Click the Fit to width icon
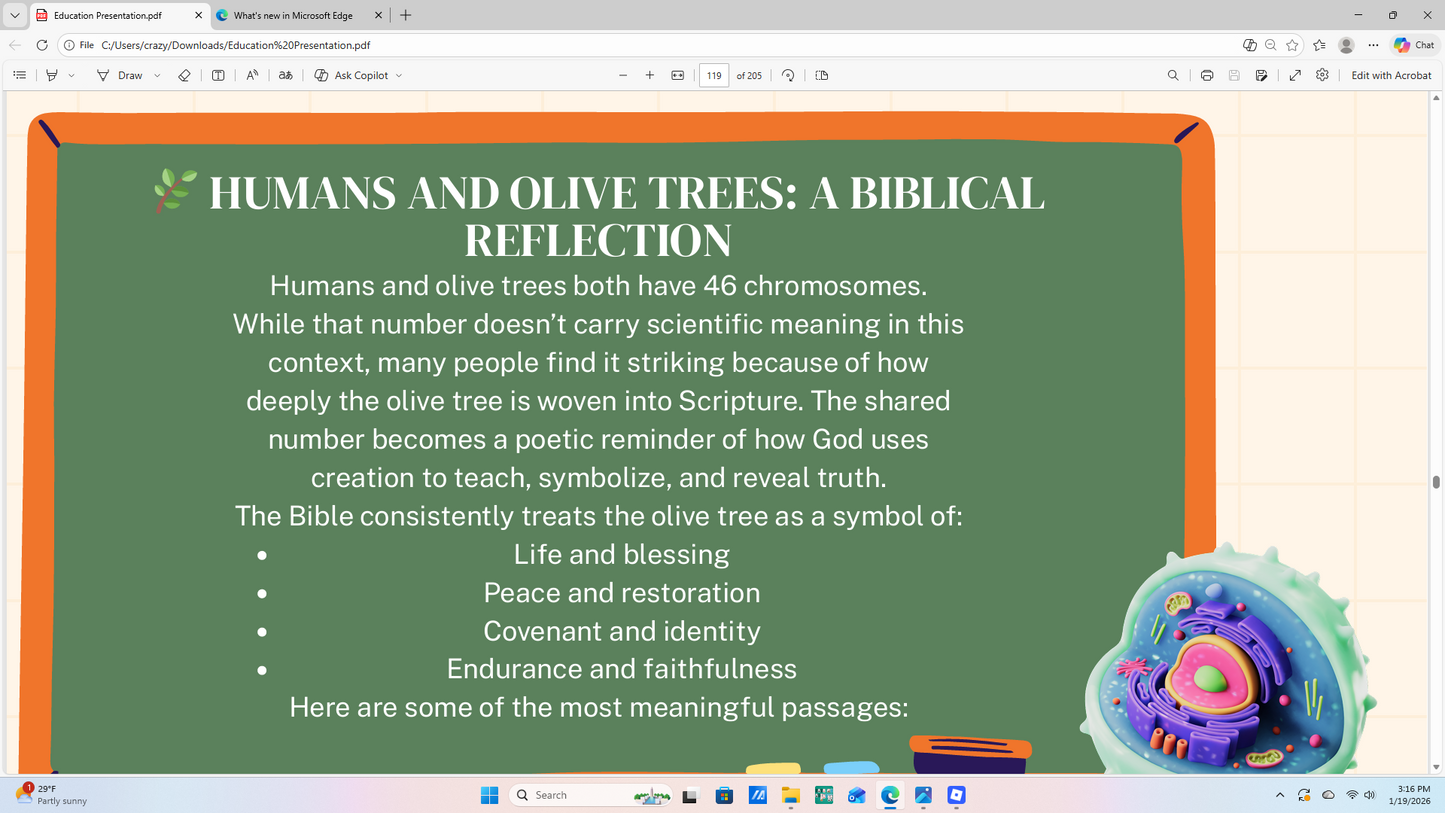 (x=678, y=75)
